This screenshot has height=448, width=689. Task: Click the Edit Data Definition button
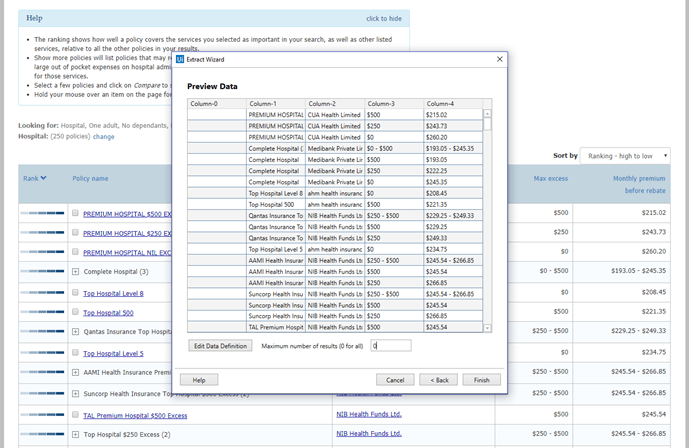click(x=219, y=346)
